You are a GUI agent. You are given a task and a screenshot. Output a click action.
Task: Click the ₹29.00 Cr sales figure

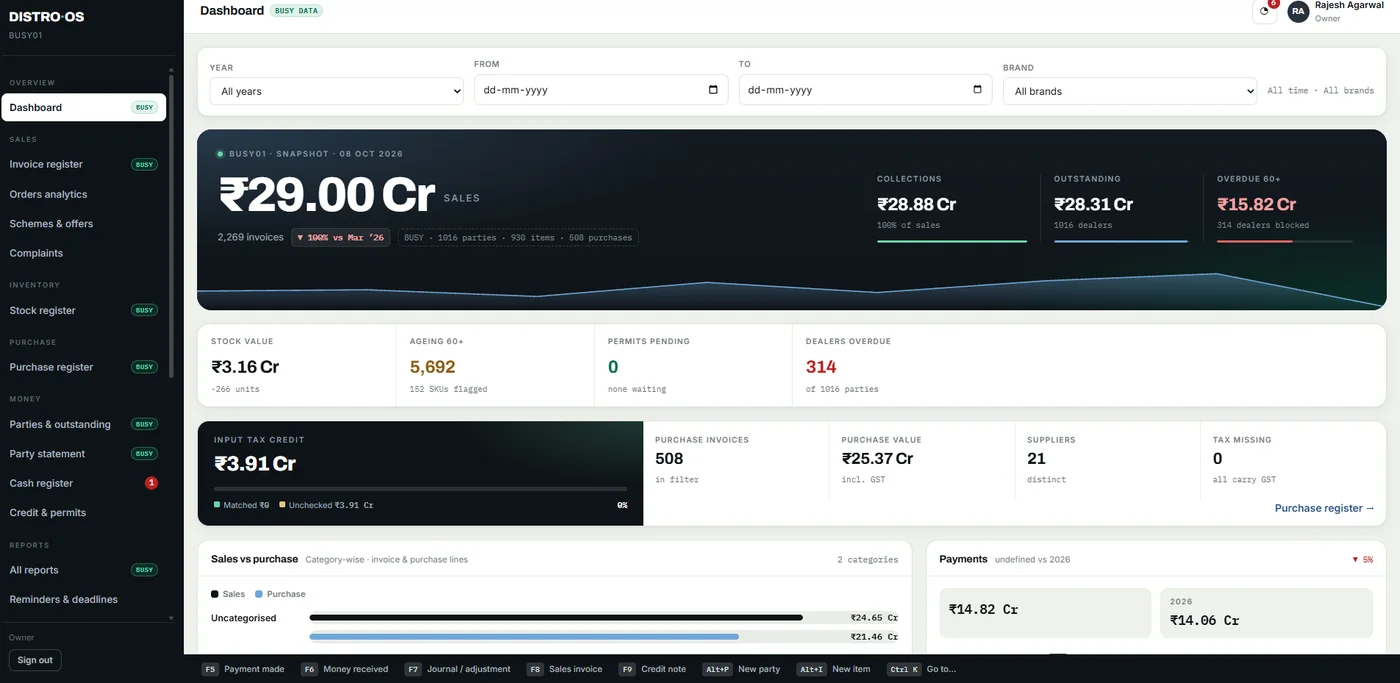click(327, 195)
